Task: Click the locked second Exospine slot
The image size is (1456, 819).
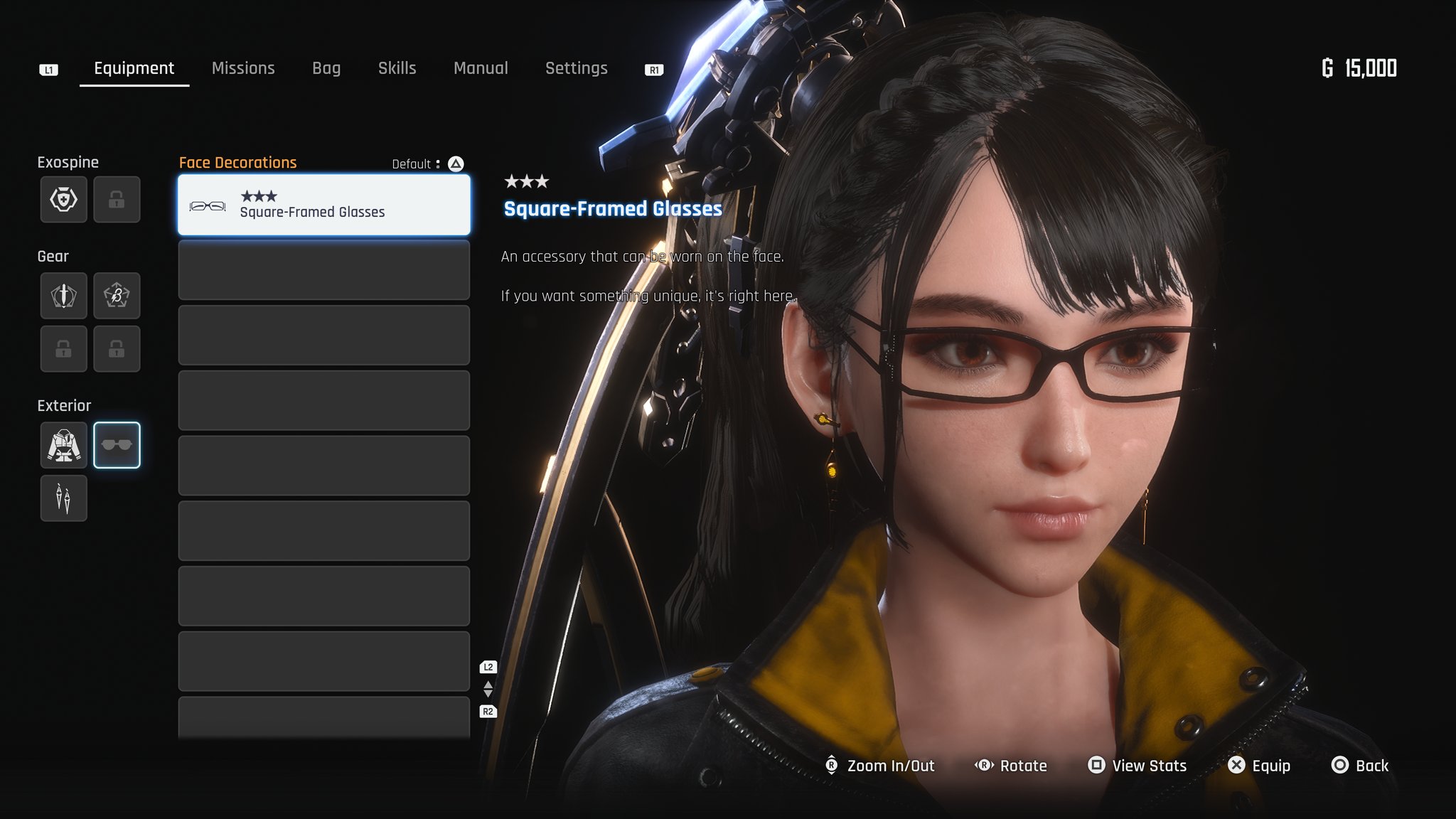Action: click(x=117, y=200)
